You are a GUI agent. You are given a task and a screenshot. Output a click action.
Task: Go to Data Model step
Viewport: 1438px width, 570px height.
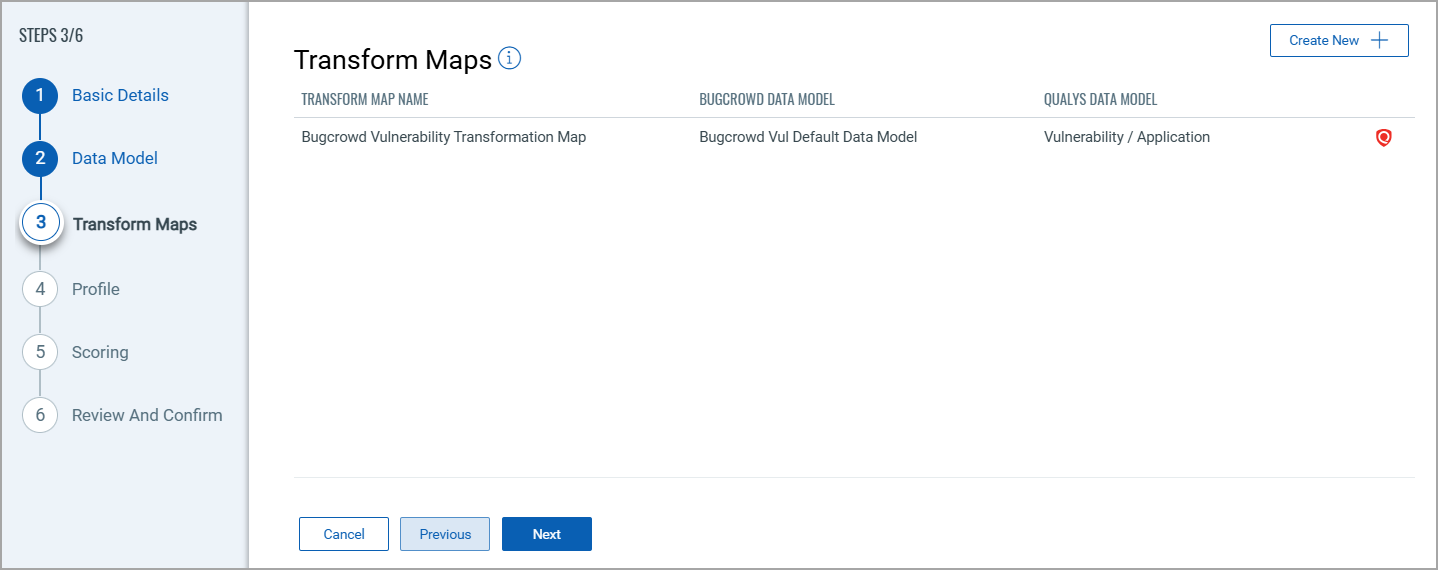(x=115, y=158)
